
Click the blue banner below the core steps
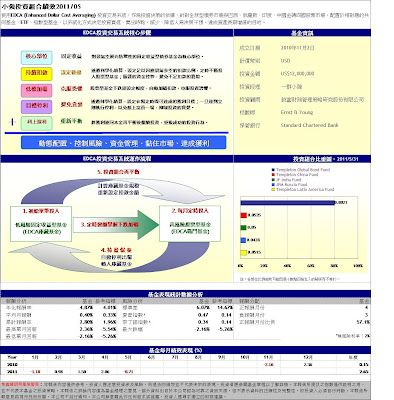(123, 143)
